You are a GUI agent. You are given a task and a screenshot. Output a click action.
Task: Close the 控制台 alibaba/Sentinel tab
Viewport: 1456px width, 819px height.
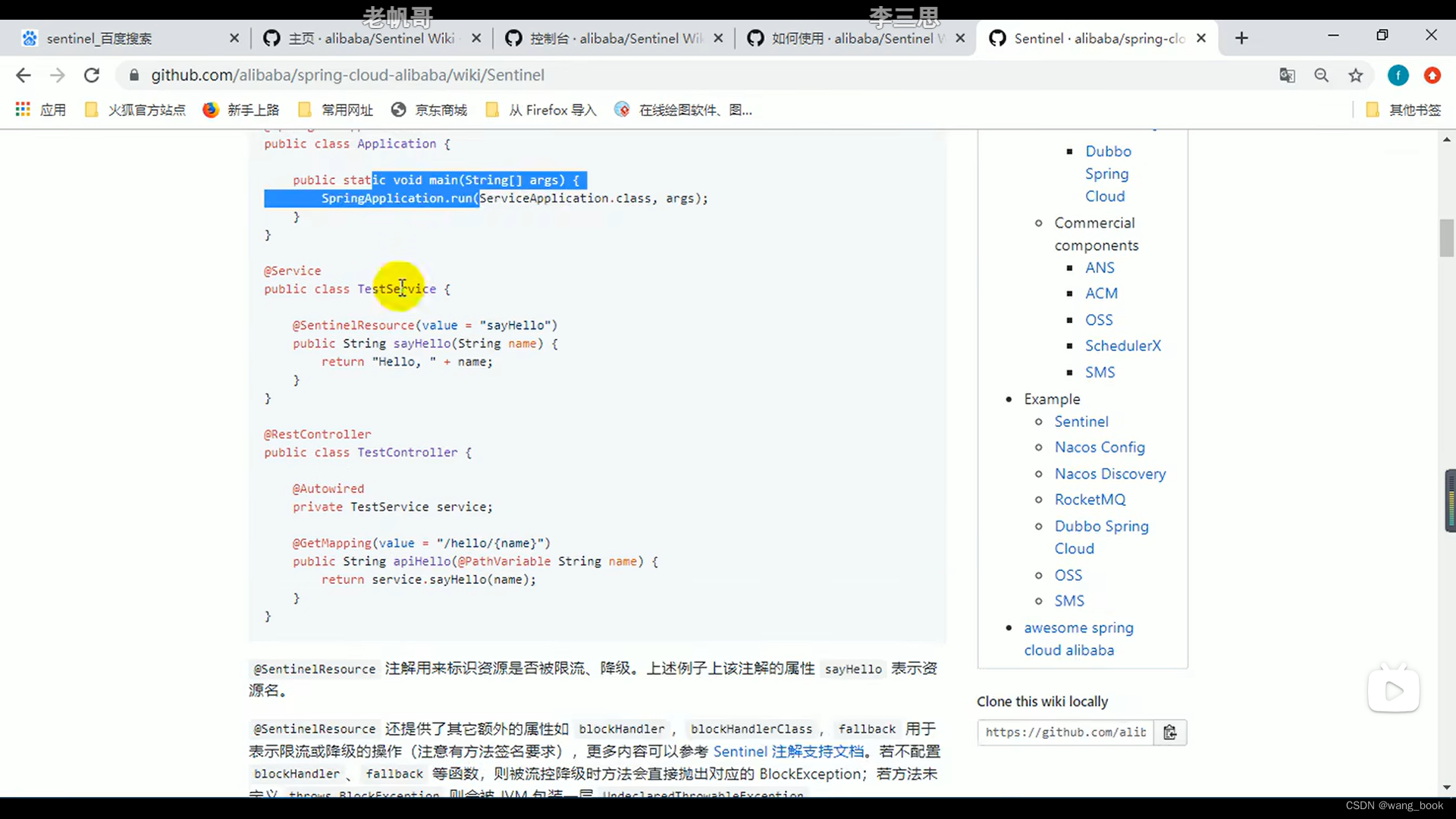(718, 38)
